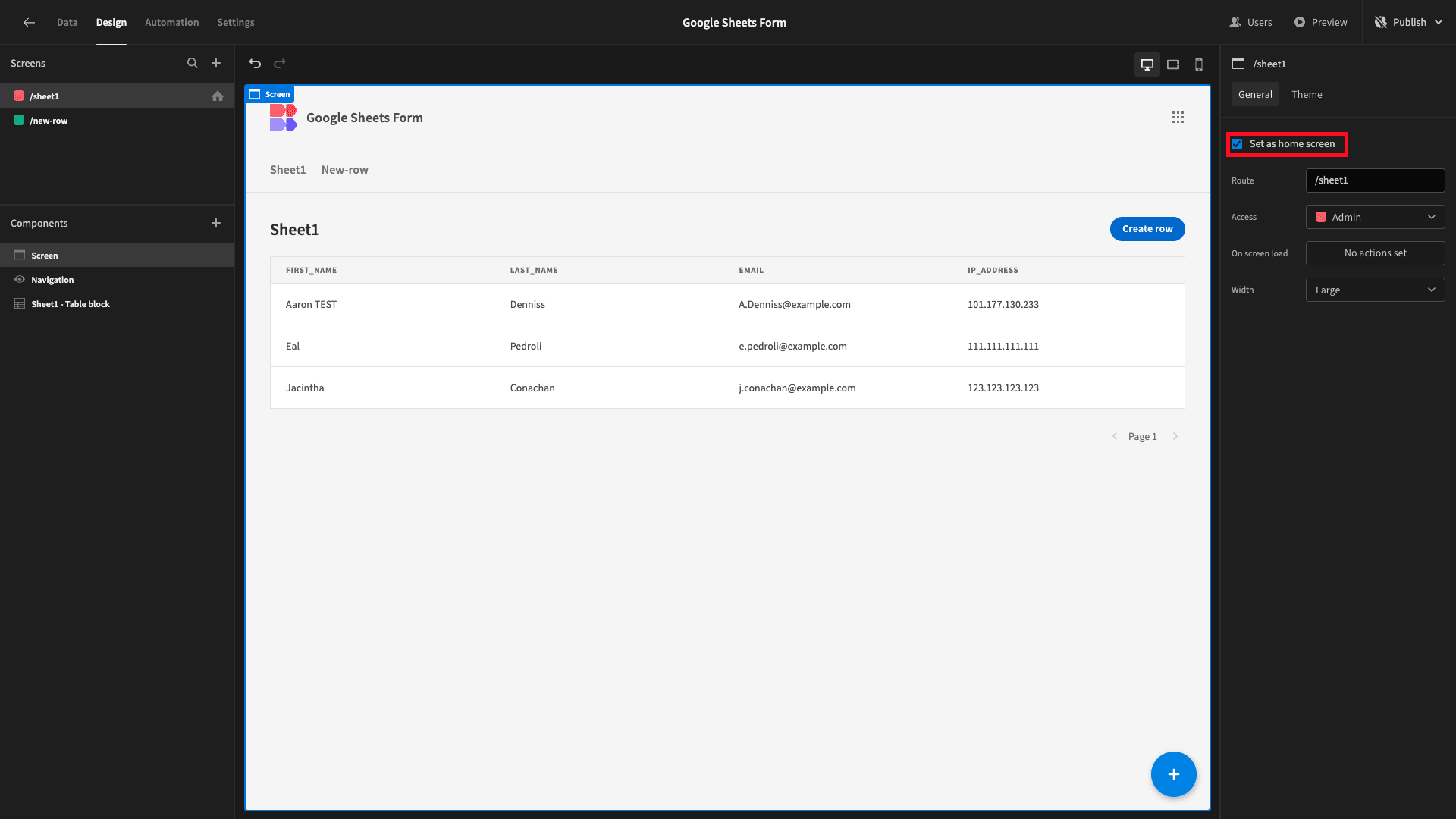1456x819 pixels.
Task: Open the apps grid icon in the preview header
Action: tap(1178, 117)
